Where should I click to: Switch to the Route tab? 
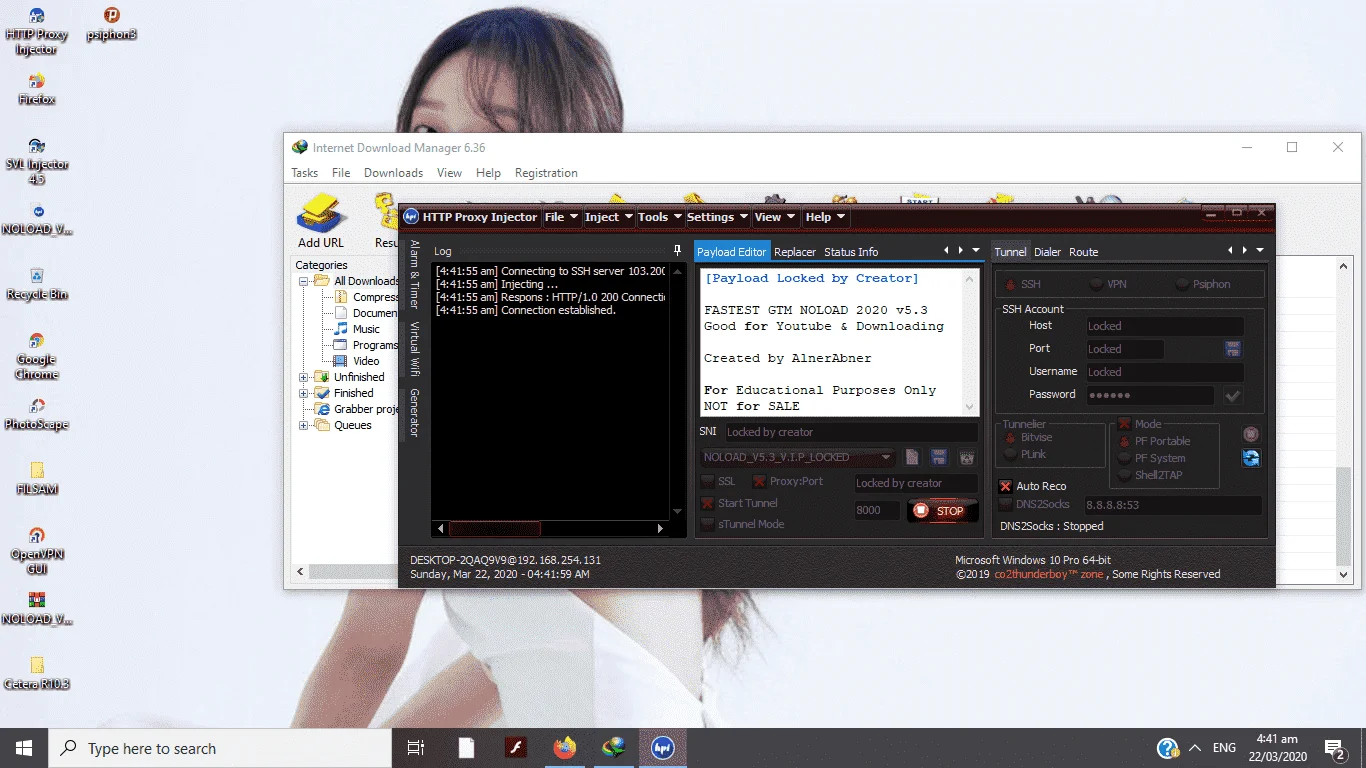point(1083,252)
